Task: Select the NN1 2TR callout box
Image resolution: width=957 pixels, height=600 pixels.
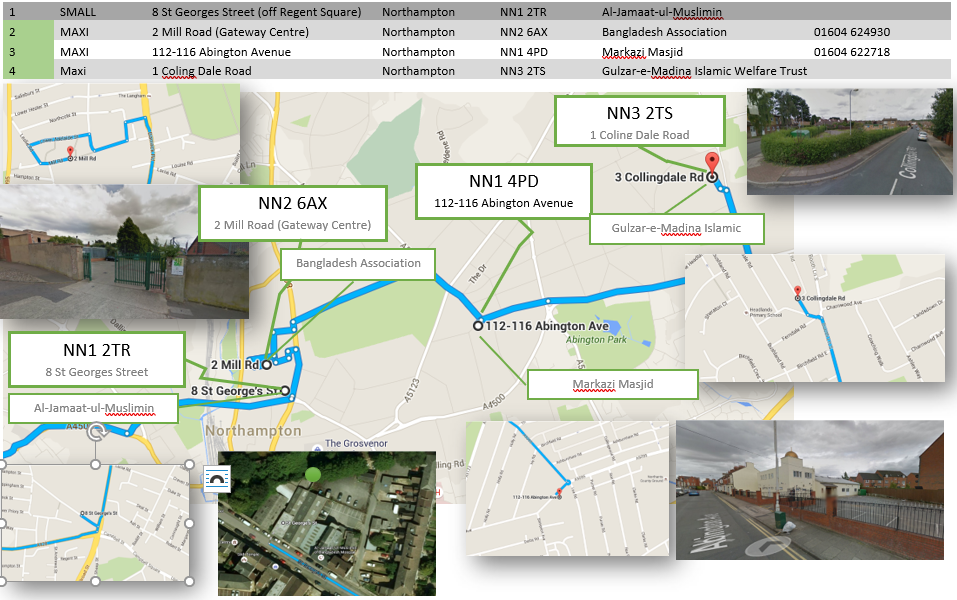Action: point(96,360)
